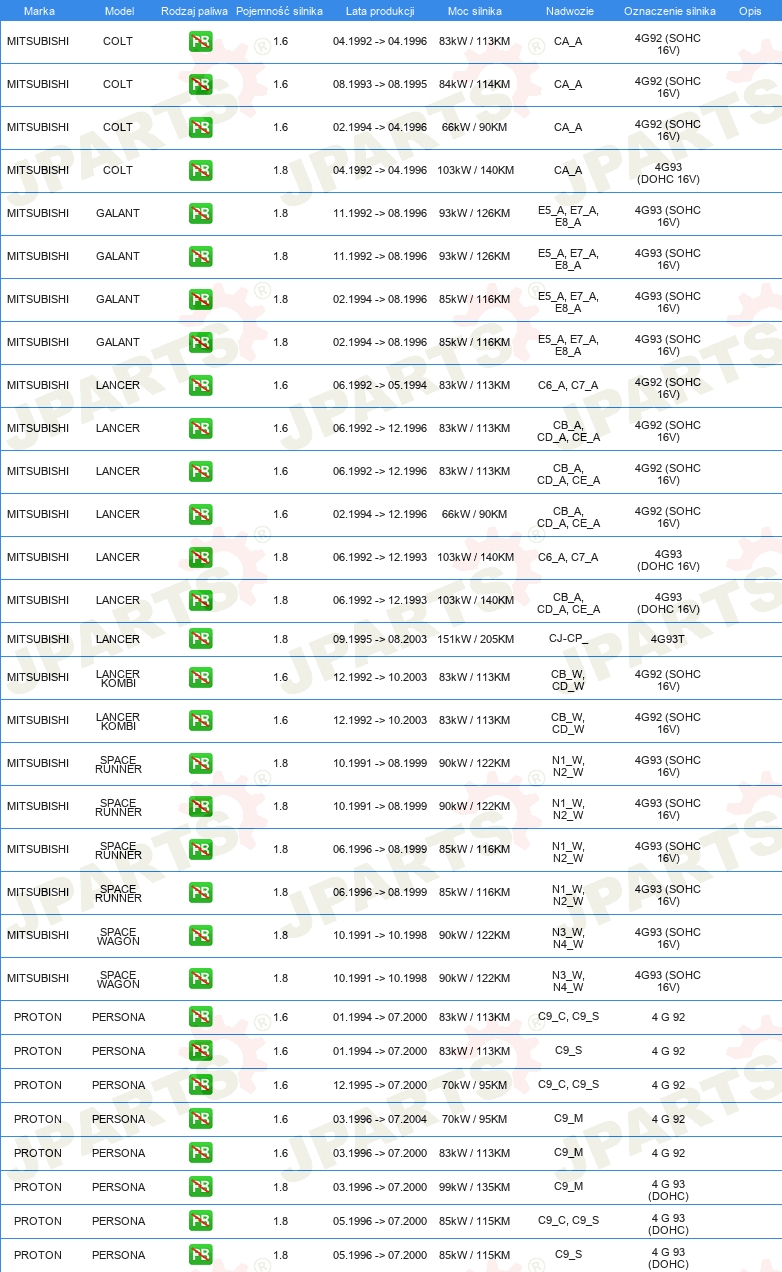782x1272 pixels.
Task: Click petrol fuel icon for COLT 103kW/140KM row
Action: [x=200, y=171]
